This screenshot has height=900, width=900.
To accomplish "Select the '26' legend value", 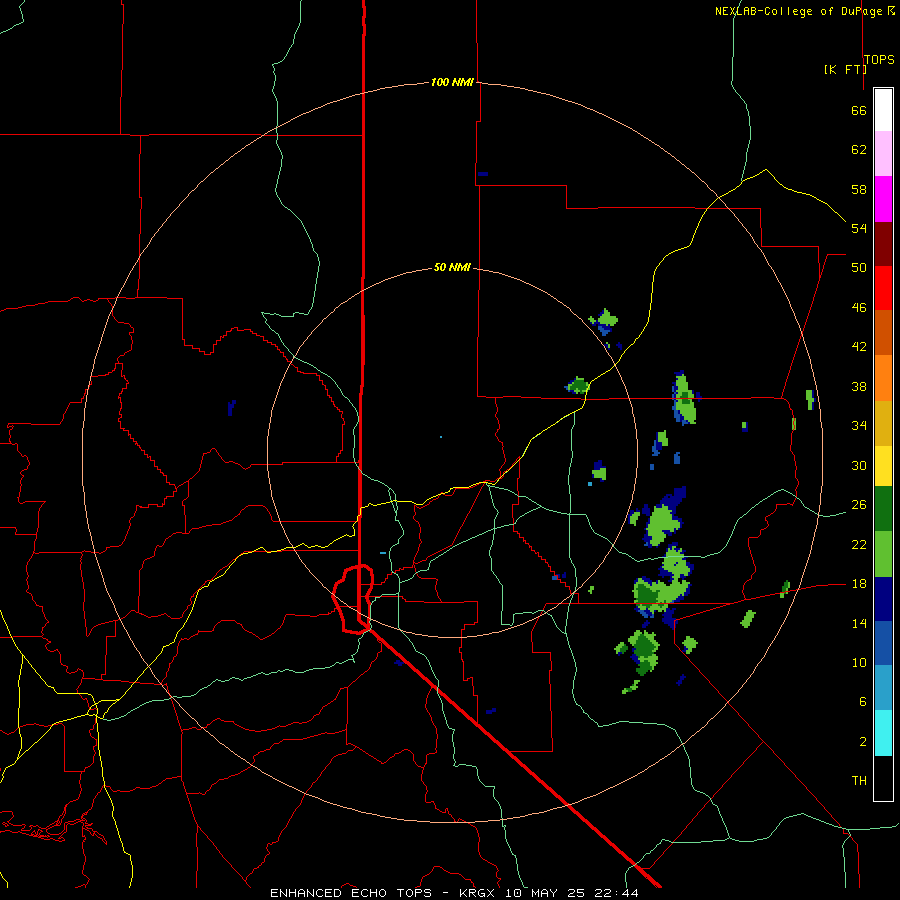I will (x=859, y=505).
